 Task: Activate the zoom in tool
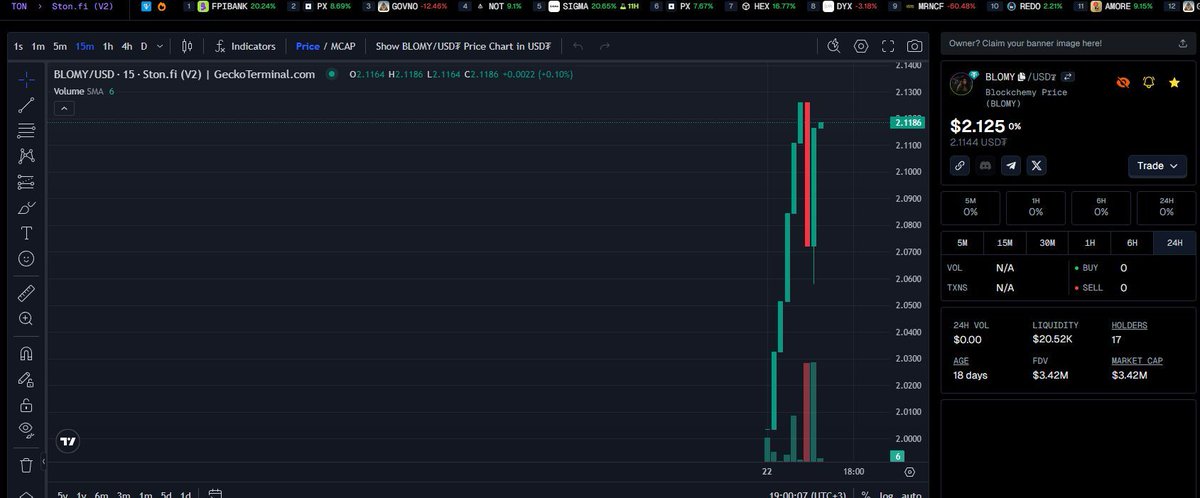coord(26,319)
